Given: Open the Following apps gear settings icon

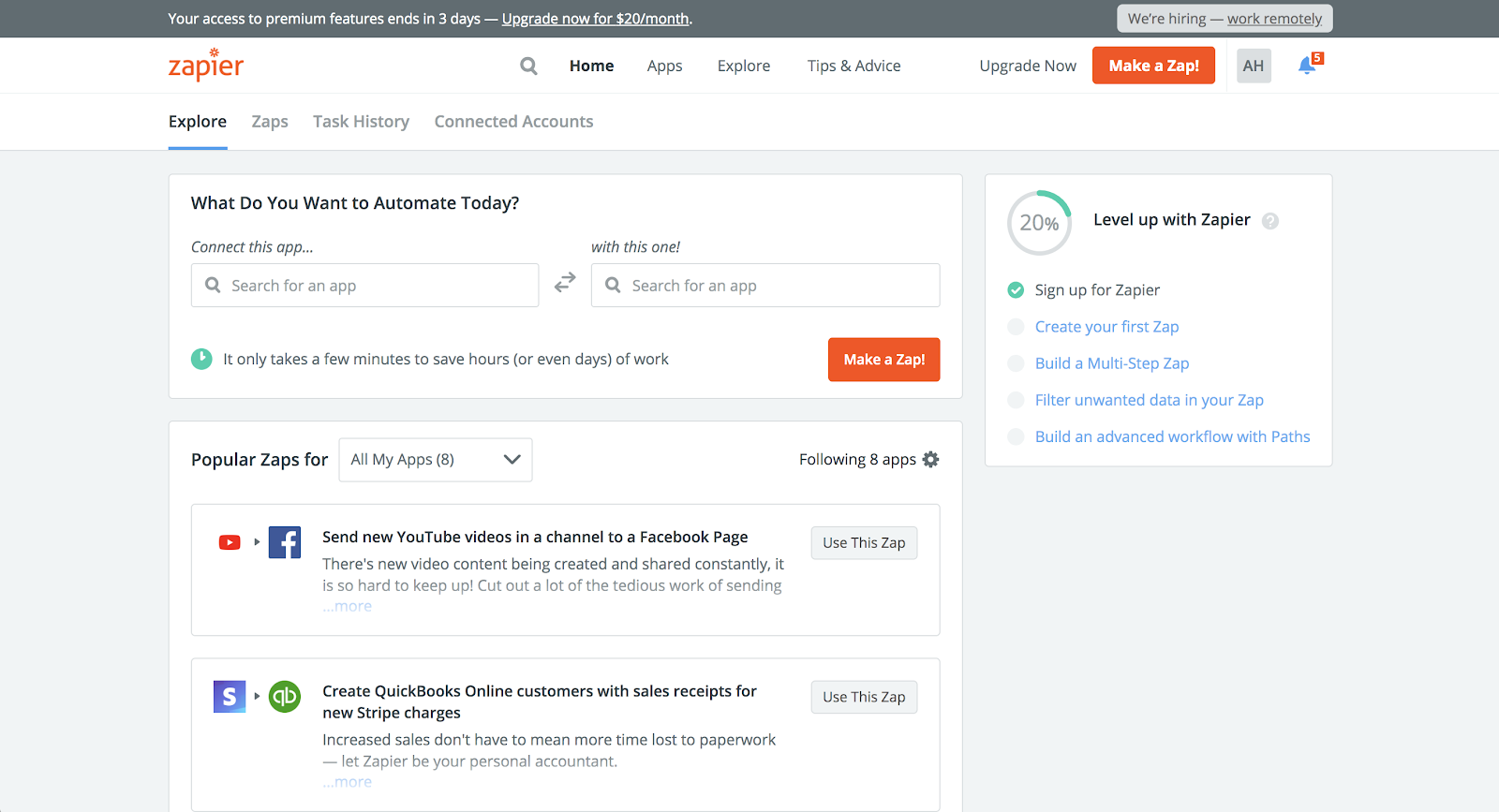Looking at the screenshot, I should pyautogui.click(x=930, y=460).
